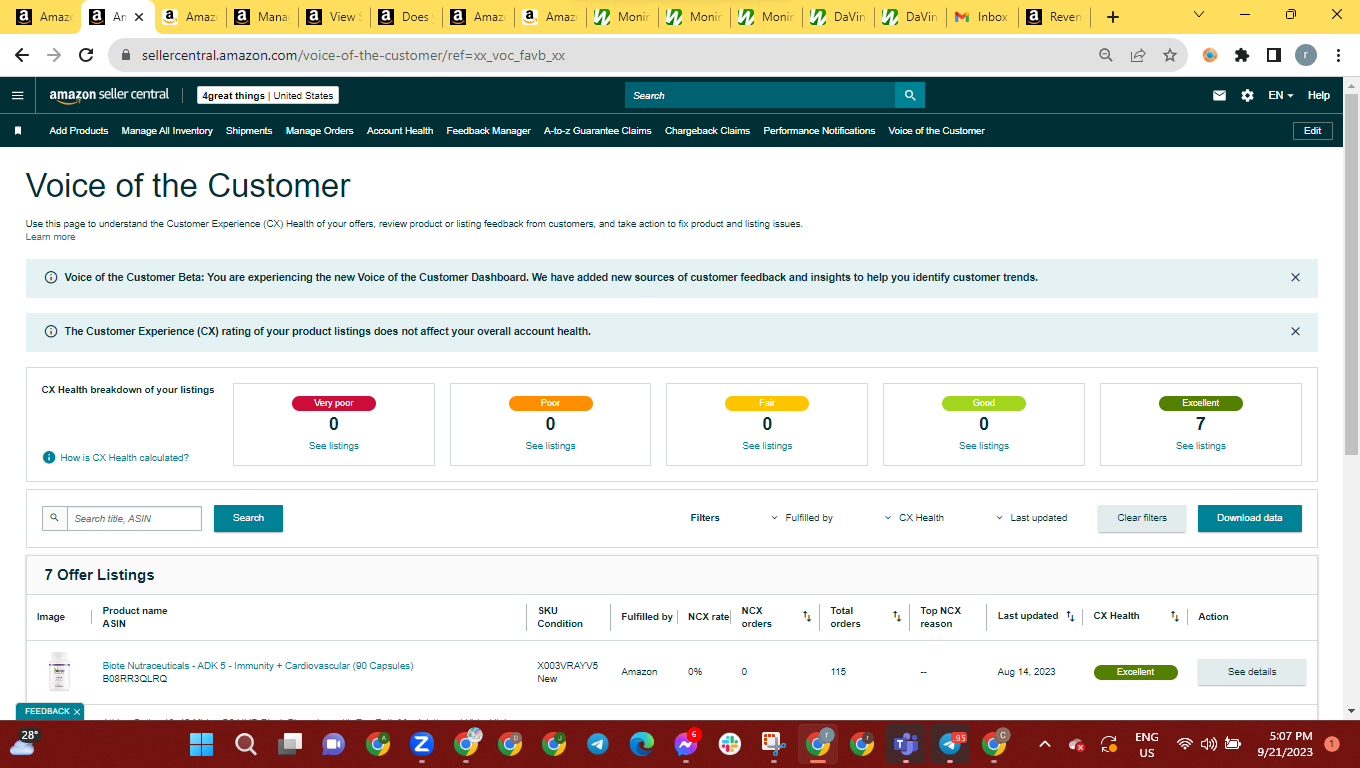Click the search magnifier button in header
Viewport: 1360px width, 768px height.
(x=910, y=95)
